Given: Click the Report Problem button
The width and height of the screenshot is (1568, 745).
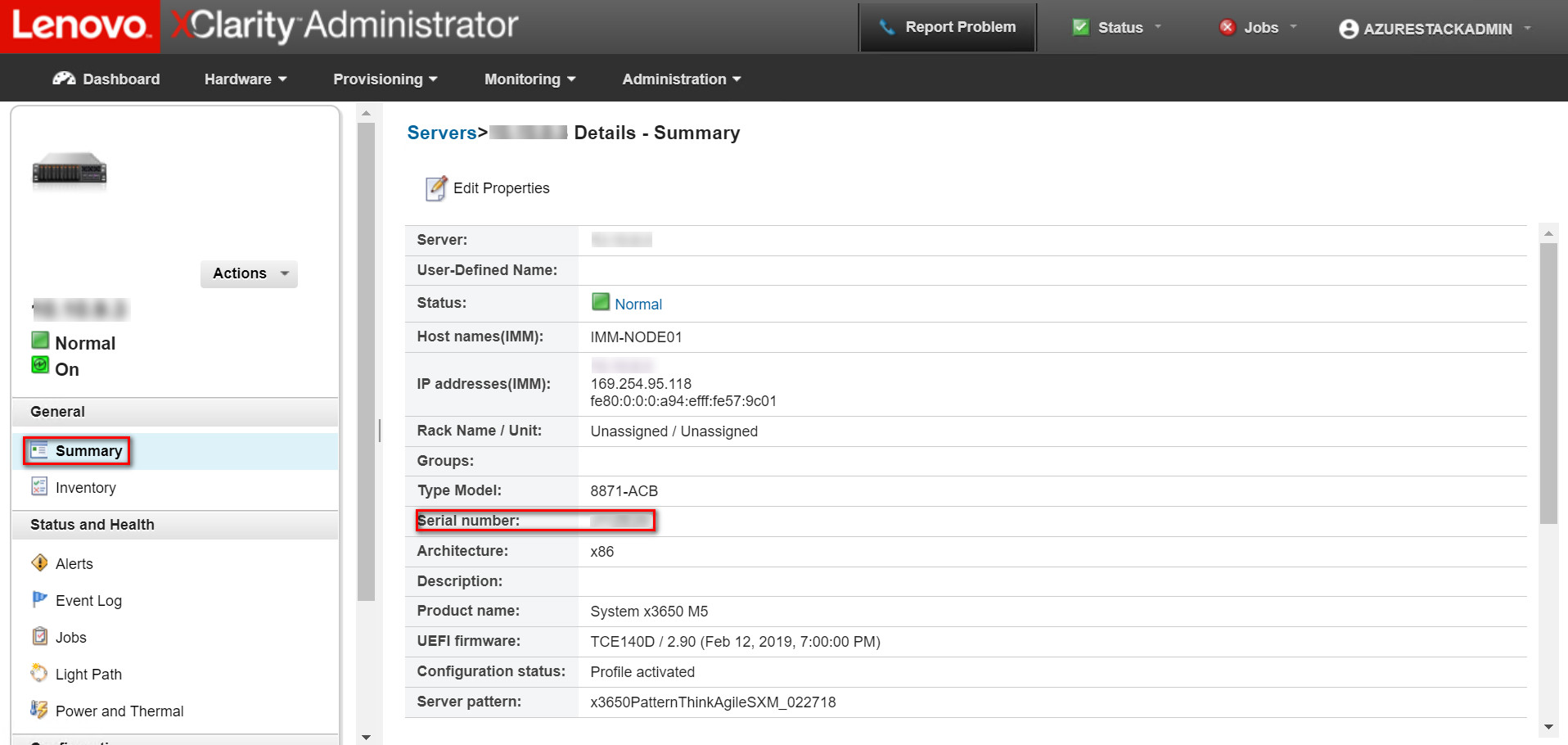Looking at the screenshot, I should point(948,27).
